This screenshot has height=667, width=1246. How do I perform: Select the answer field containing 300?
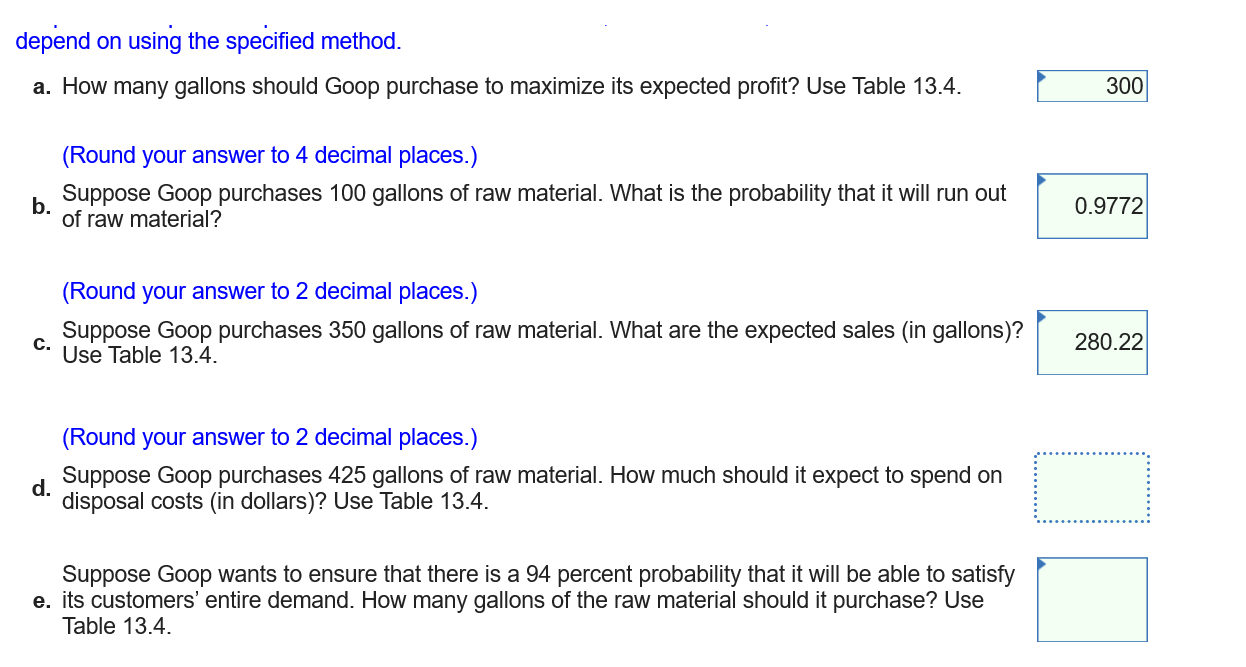pyautogui.click(x=1092, y=86)
